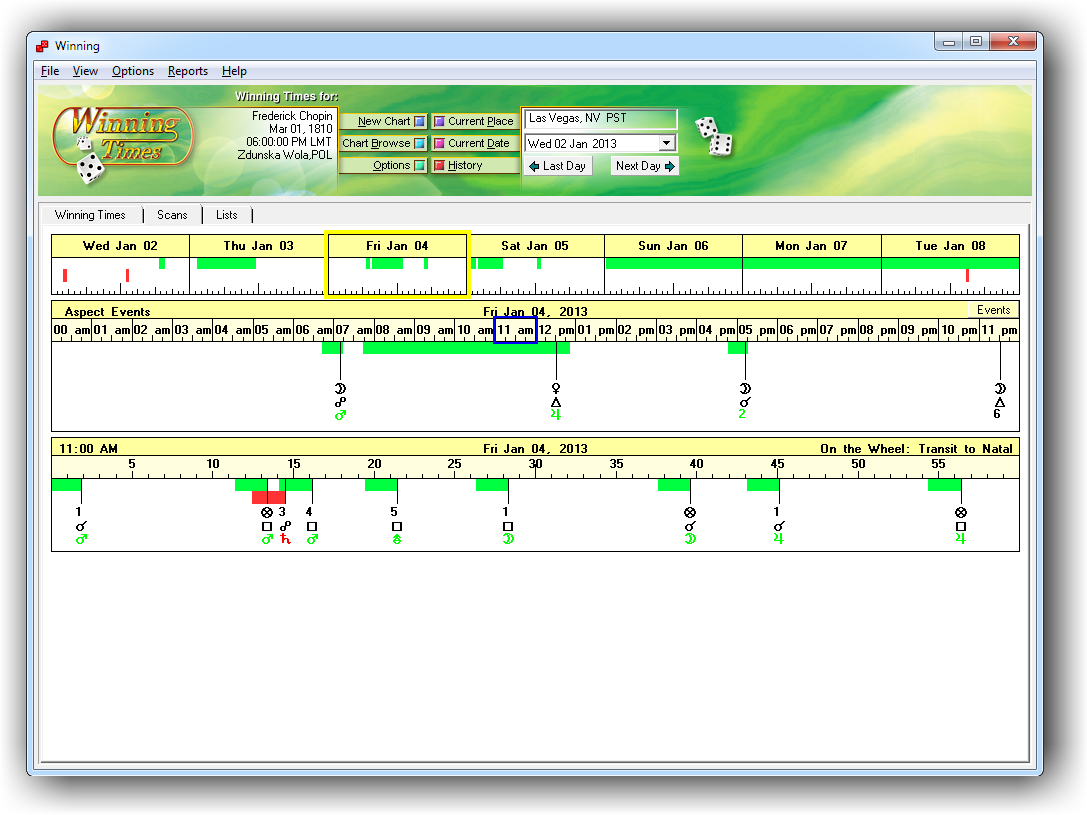
Task: Open the Reports menu
Action: pos(188,71)
